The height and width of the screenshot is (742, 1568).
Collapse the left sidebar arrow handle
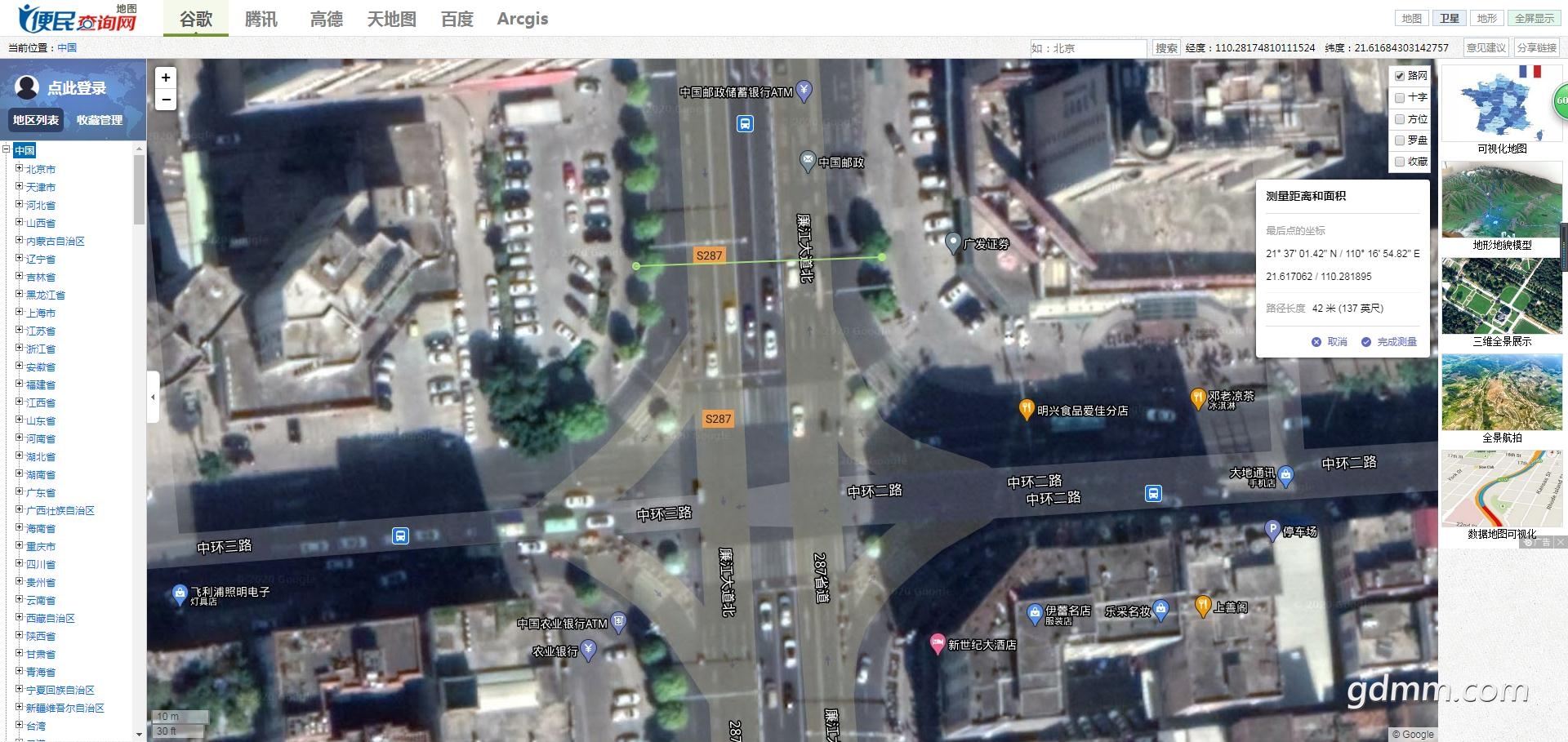coord(153,398)
